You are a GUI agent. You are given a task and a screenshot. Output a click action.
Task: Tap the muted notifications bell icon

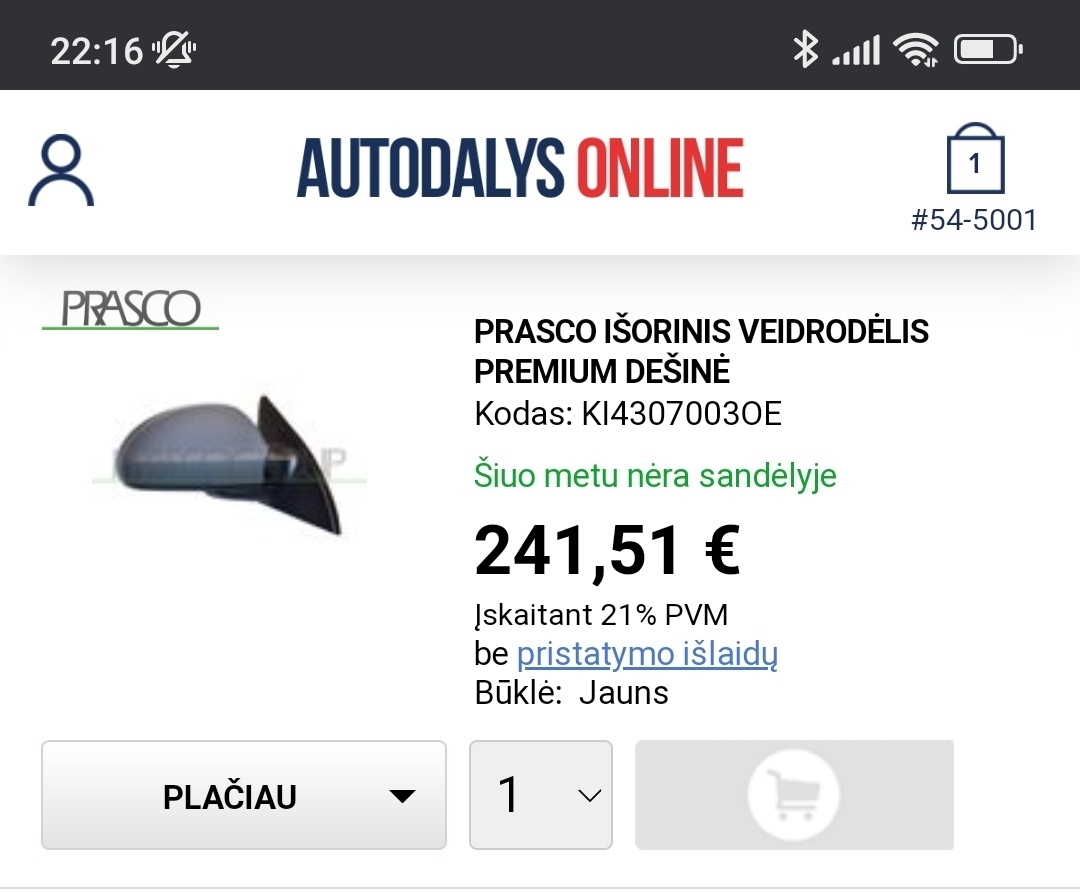(174, 50)
